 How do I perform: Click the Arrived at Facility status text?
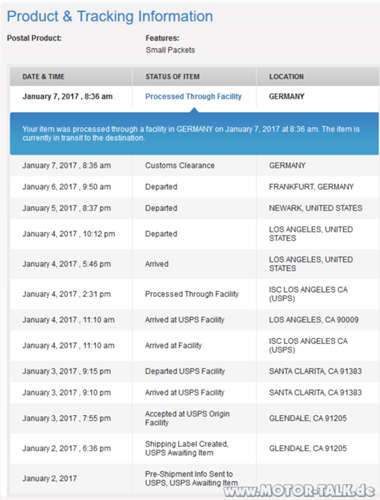coord(173,345)
